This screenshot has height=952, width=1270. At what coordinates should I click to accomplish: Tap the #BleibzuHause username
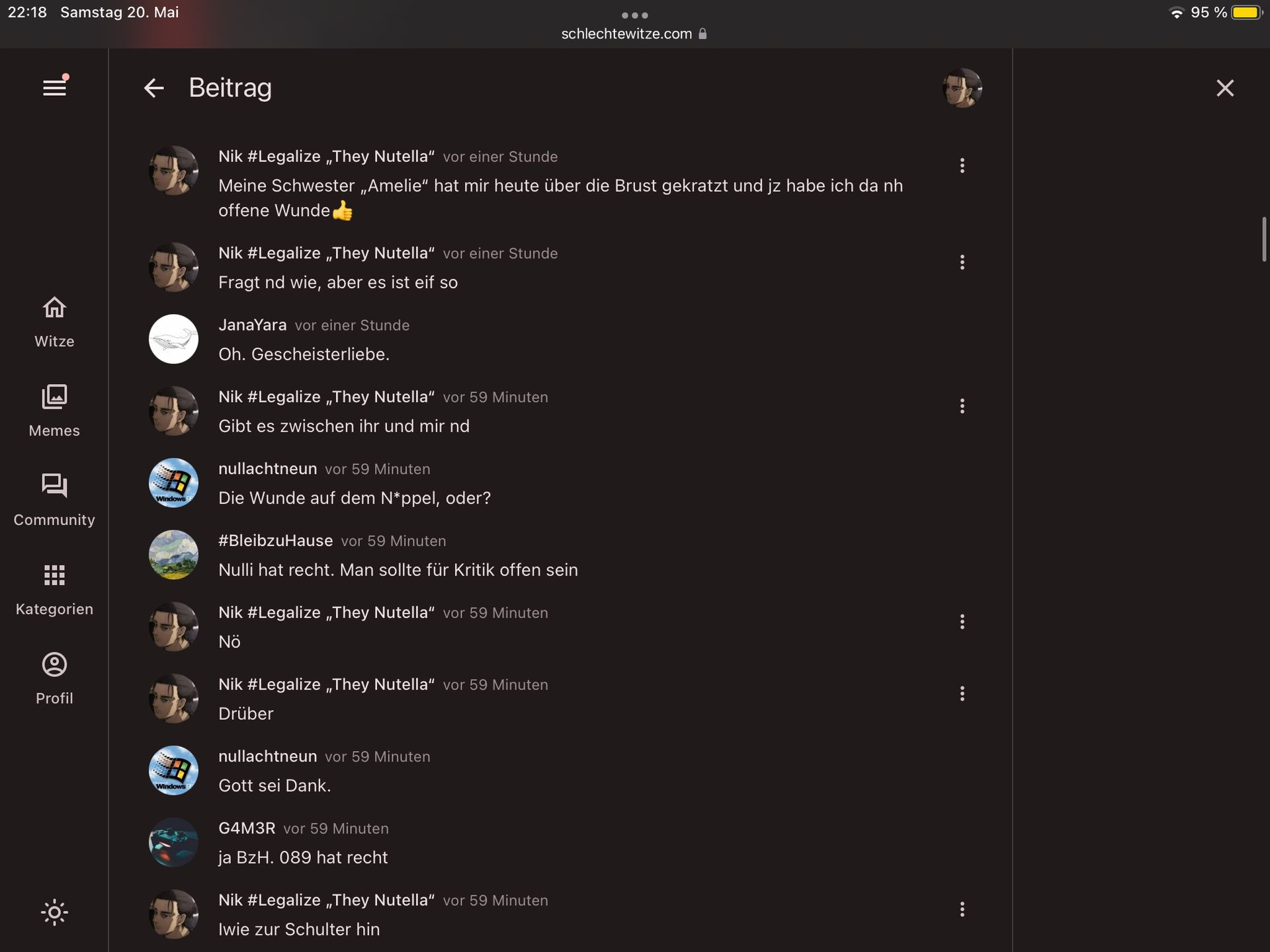[275, 541]
